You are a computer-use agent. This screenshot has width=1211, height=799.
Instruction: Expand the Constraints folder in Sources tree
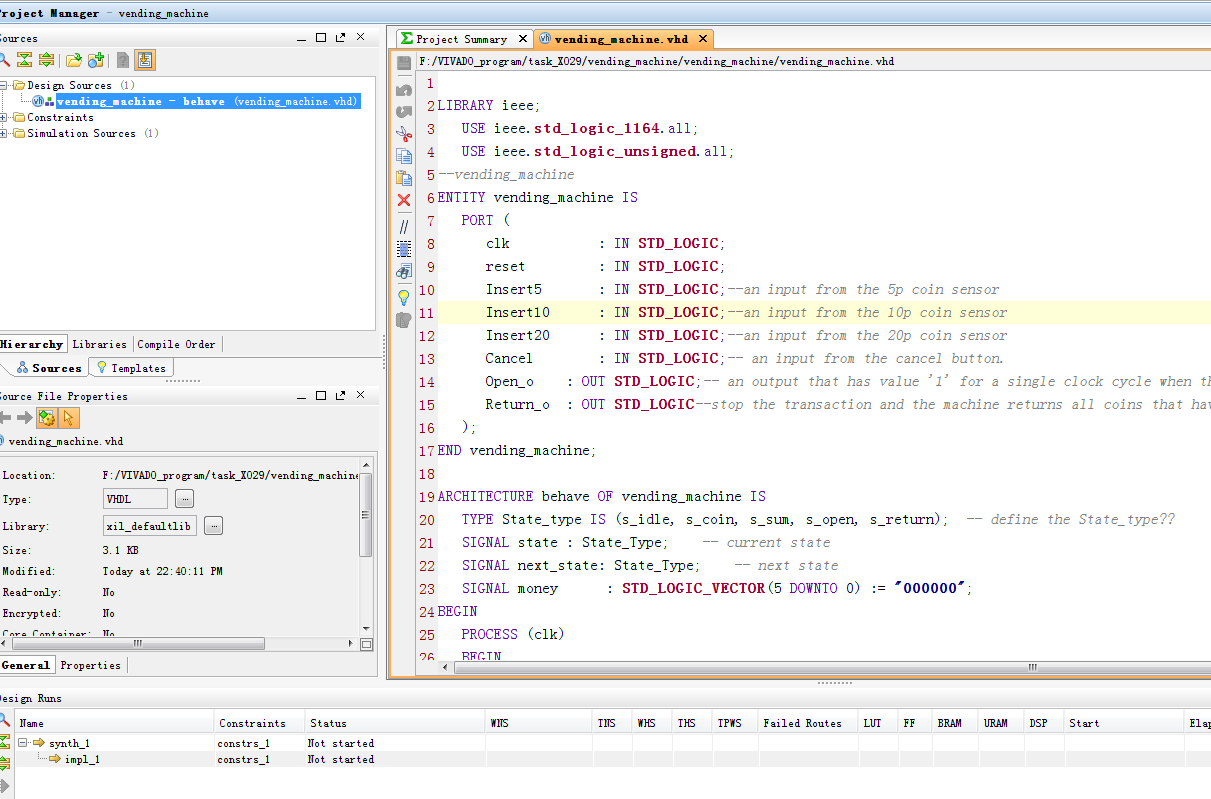pos(4,117)
